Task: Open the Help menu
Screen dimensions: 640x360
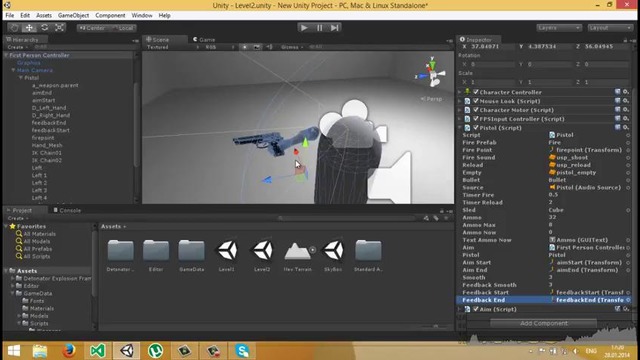Action: coord(164,16)
